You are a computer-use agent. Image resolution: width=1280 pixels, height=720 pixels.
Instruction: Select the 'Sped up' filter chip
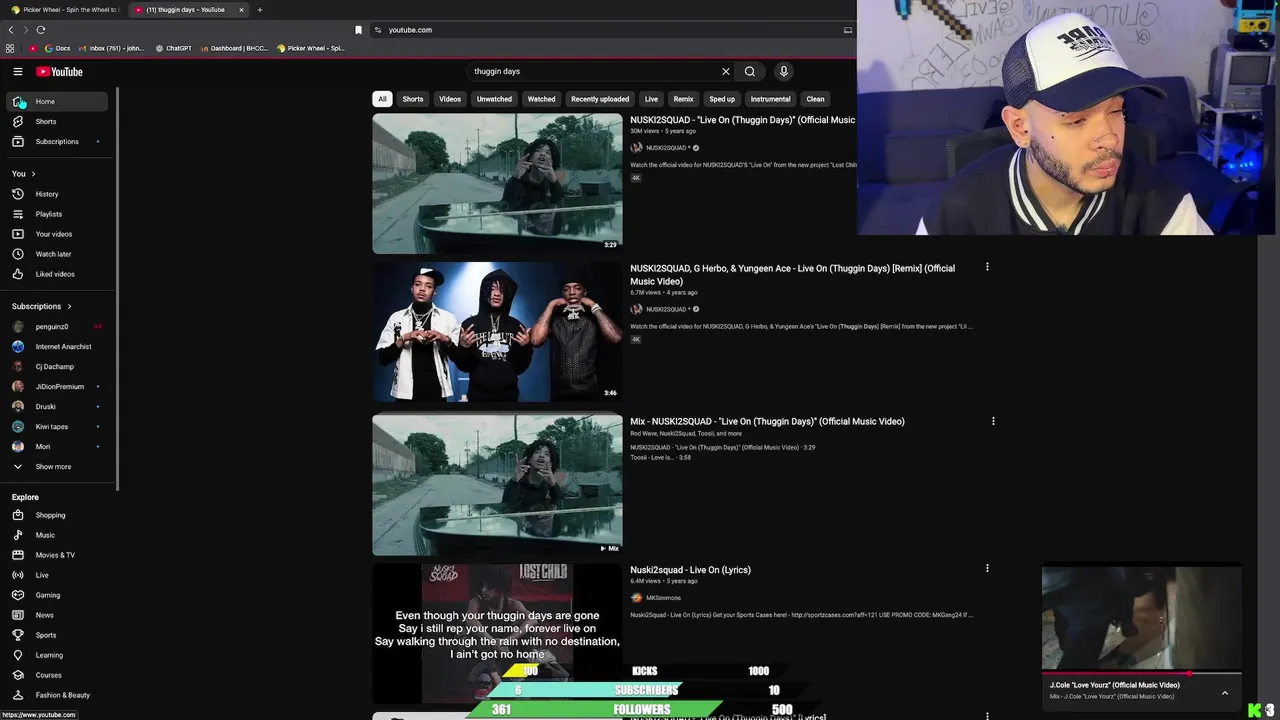722,99
